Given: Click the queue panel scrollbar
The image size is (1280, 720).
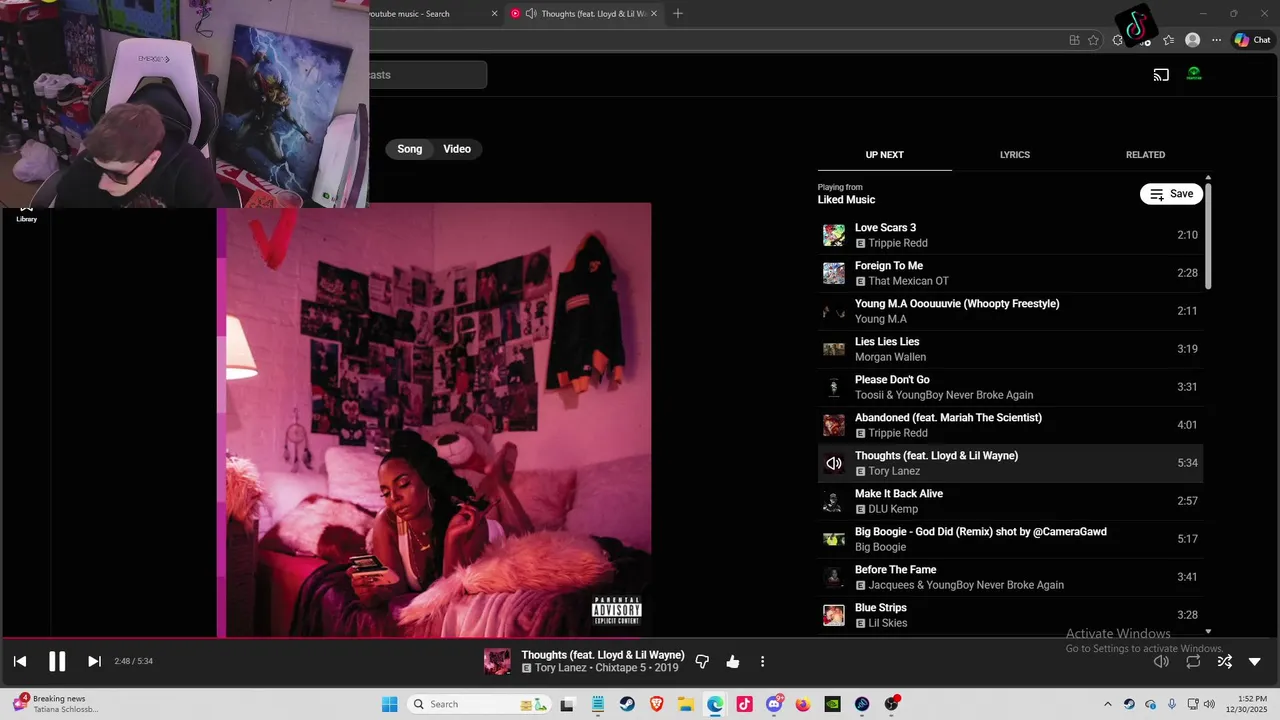Looking at the screenshot, I should pyautogui.click(x=1208, y=237).
